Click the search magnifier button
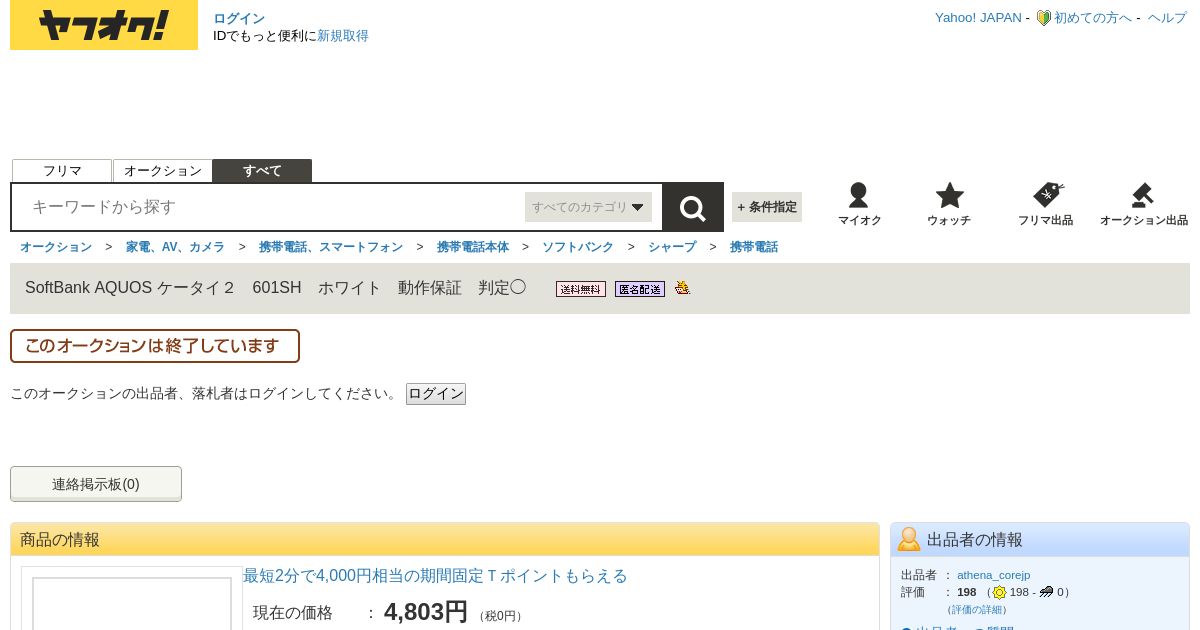The height and width of the screenshot is (630, 1200). pos(693,207)
